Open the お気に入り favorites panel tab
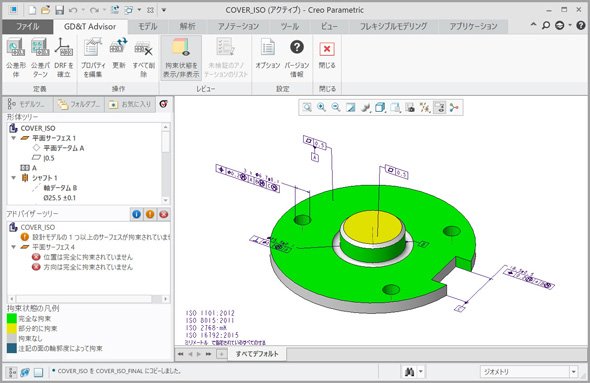Screen dimensions: 590x383 (x=130, y=104)
